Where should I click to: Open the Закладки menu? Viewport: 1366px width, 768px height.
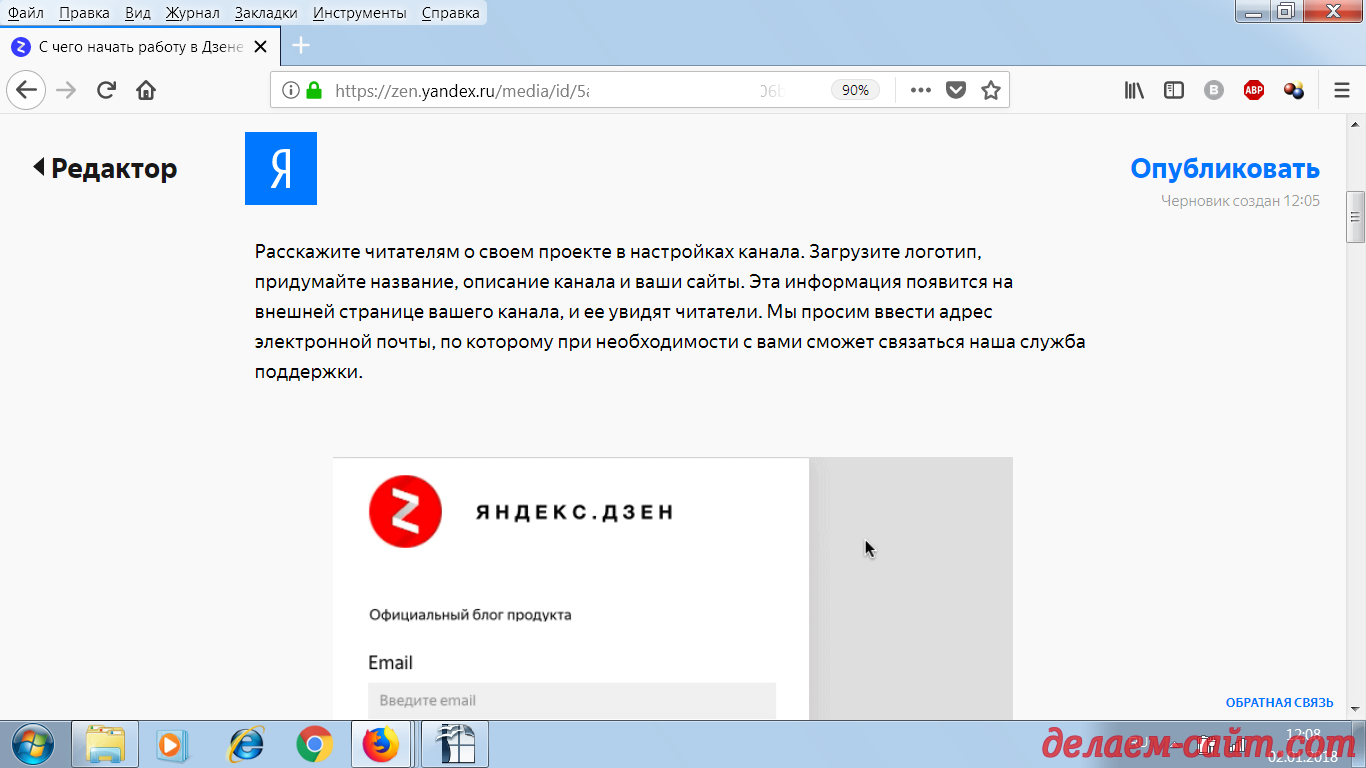coord(266,13)
